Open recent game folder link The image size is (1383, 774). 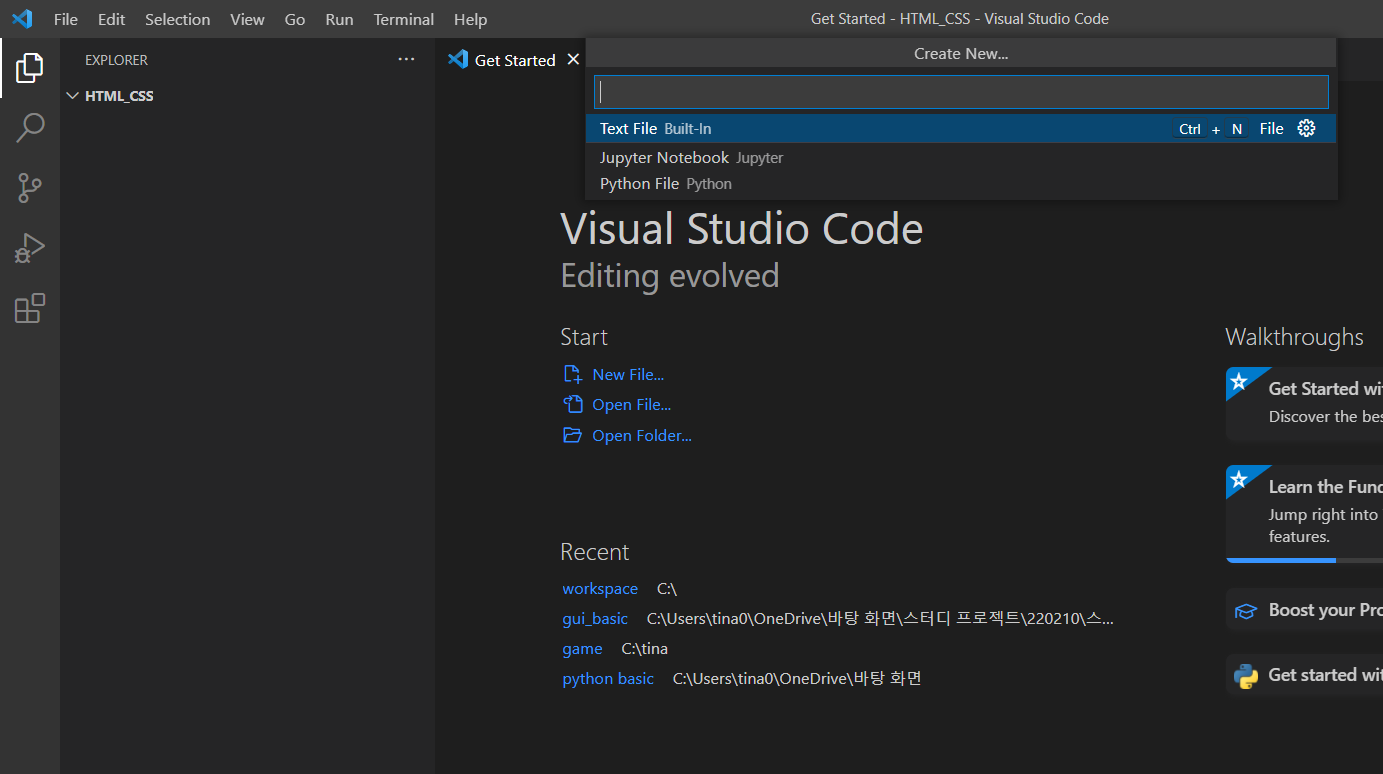[x=582, y=648]
